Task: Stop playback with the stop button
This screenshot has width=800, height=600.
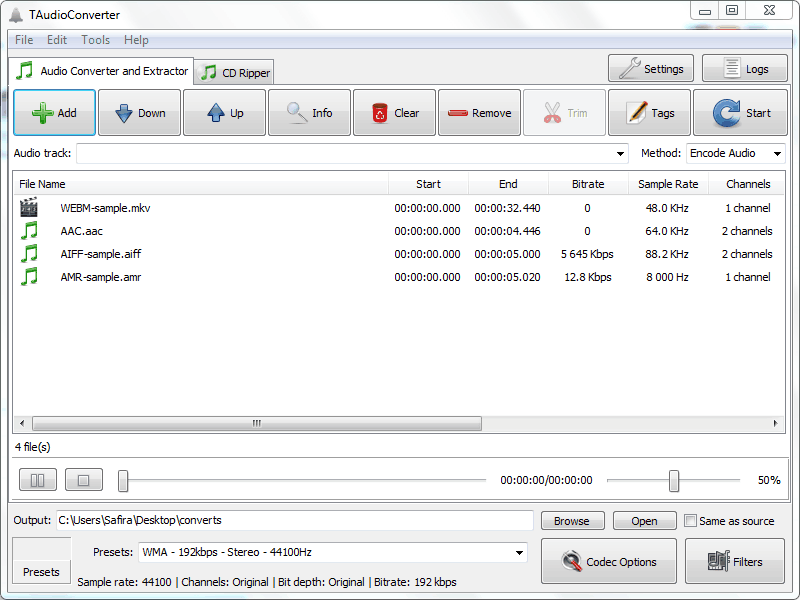Action: point(84,480)
